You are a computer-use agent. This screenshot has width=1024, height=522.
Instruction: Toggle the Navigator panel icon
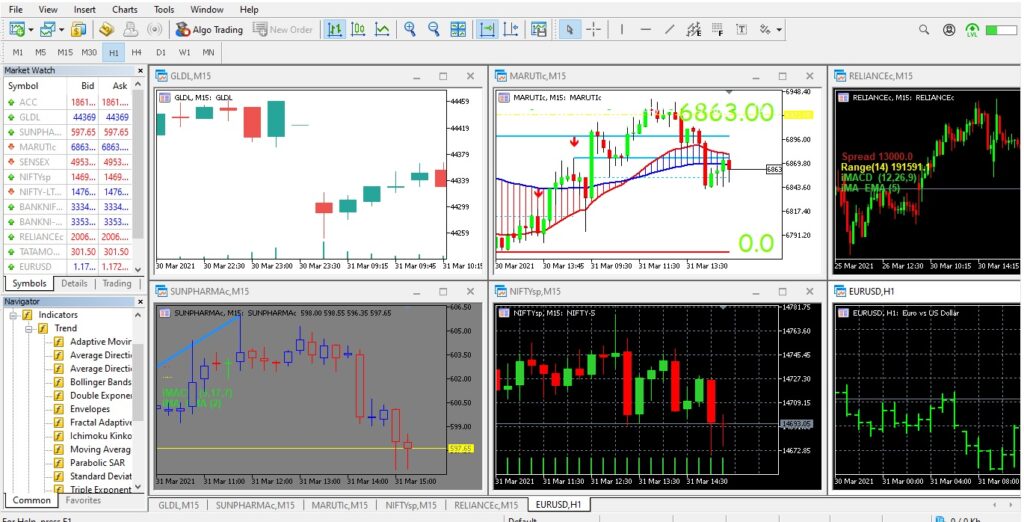click(106, 29)
